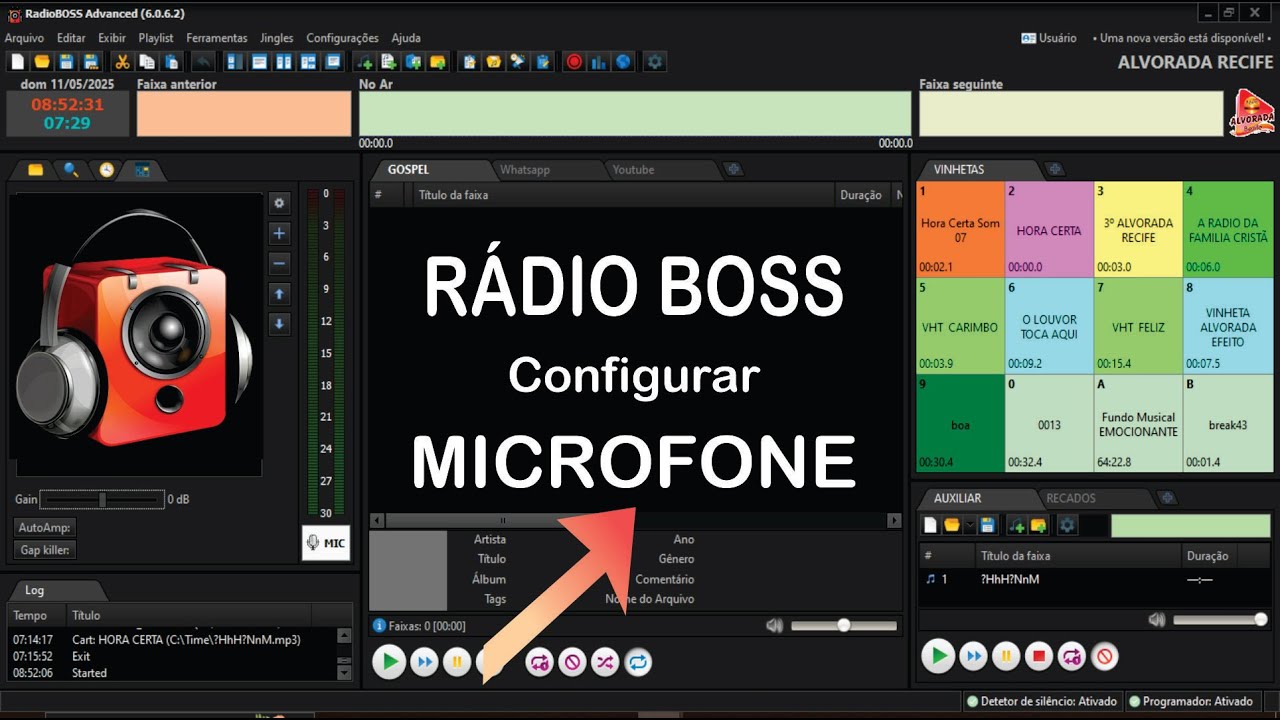1280x720 pixels.
Task: Click the down arrow button beside the artwork
Action: tap(280, 324)
